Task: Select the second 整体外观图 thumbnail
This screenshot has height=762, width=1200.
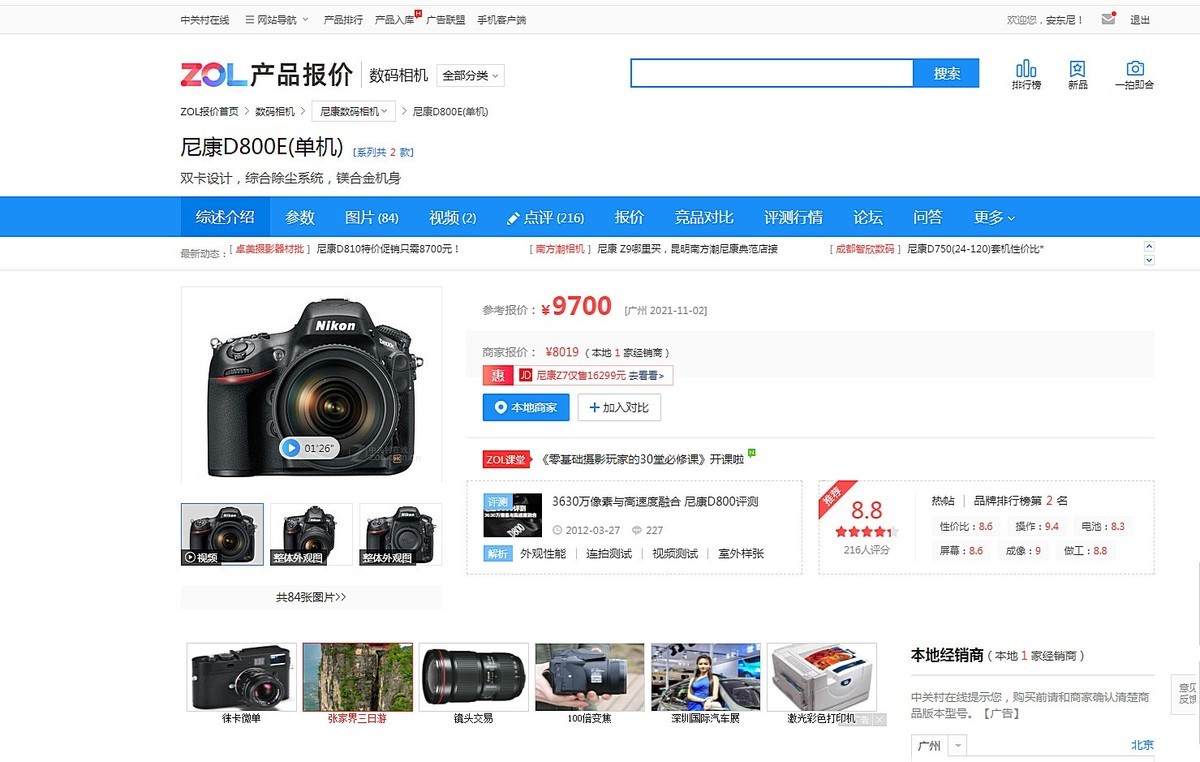Action: coord(400,534)
